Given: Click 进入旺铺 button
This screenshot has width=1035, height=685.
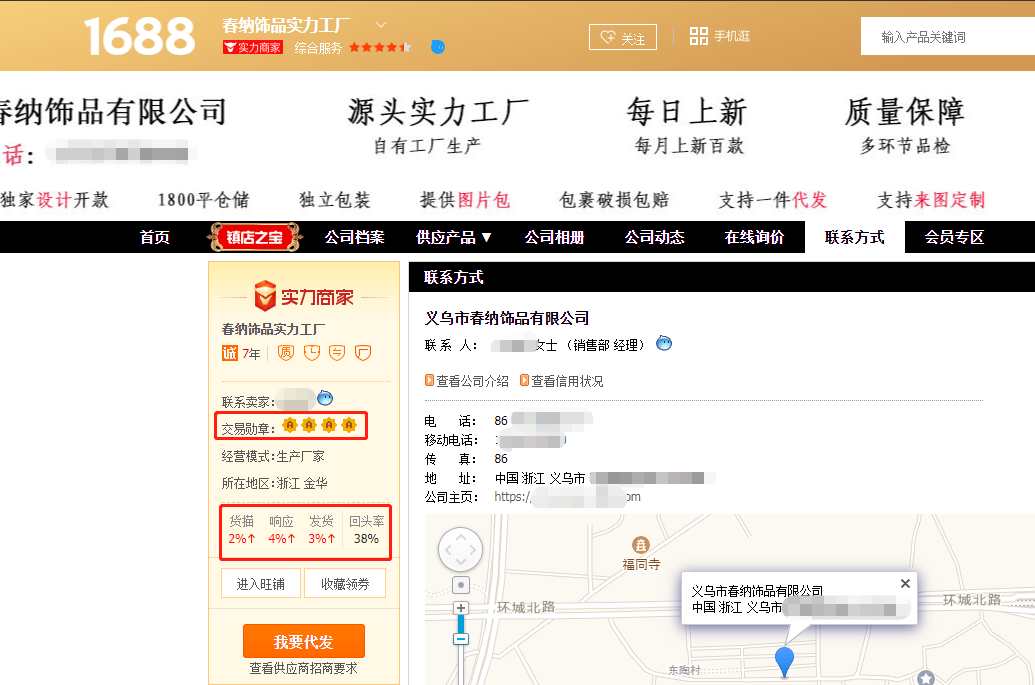Looking at the screenshot, I should click(x=261, y=583).
